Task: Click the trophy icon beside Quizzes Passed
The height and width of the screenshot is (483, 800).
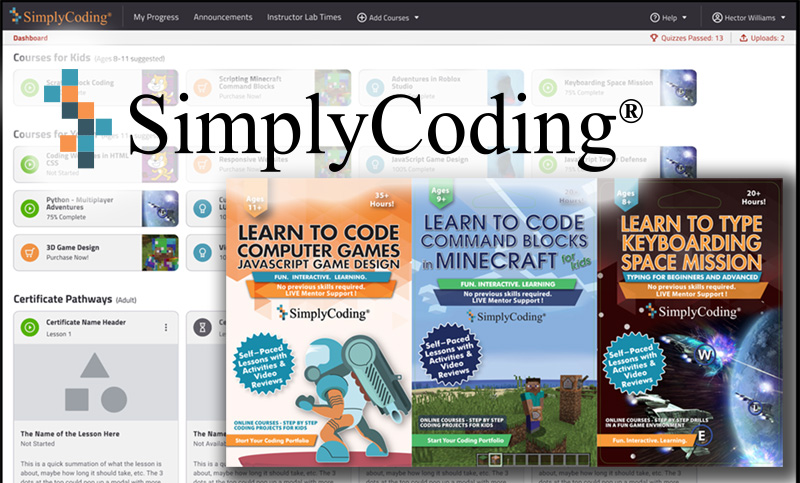Action: (654, 38)
